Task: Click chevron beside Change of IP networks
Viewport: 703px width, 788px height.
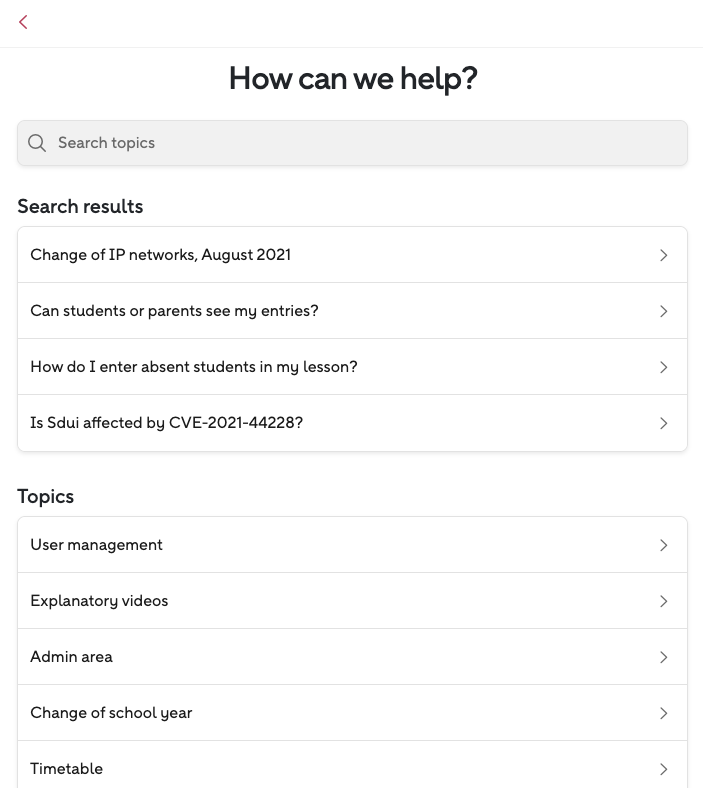Action: pos(664,255)
